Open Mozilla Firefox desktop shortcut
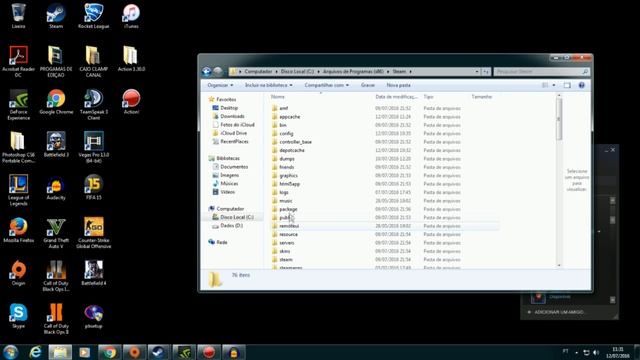Viewport: 640px width, 360px height. coord(18,231)
